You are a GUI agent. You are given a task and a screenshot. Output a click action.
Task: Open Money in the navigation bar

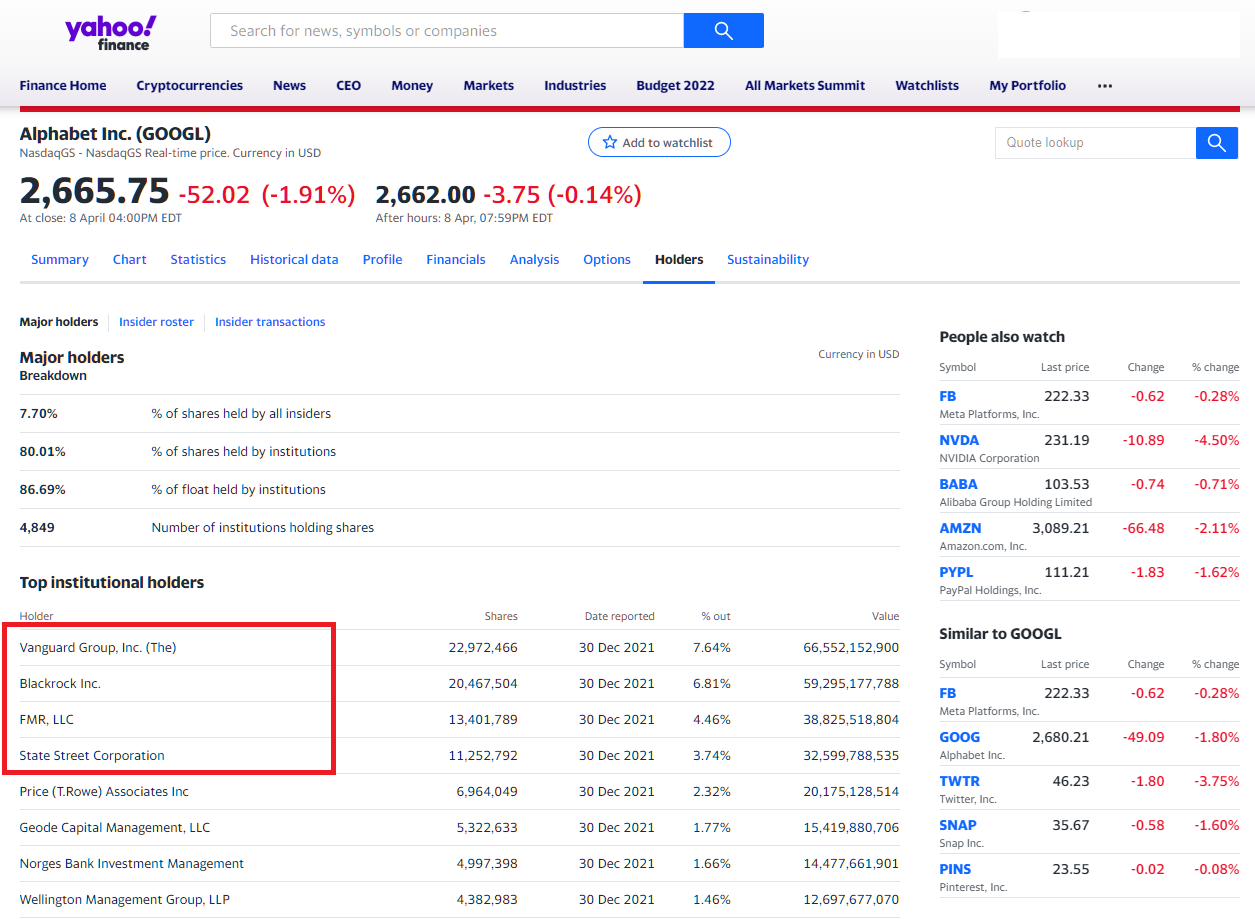coord(412,86)
